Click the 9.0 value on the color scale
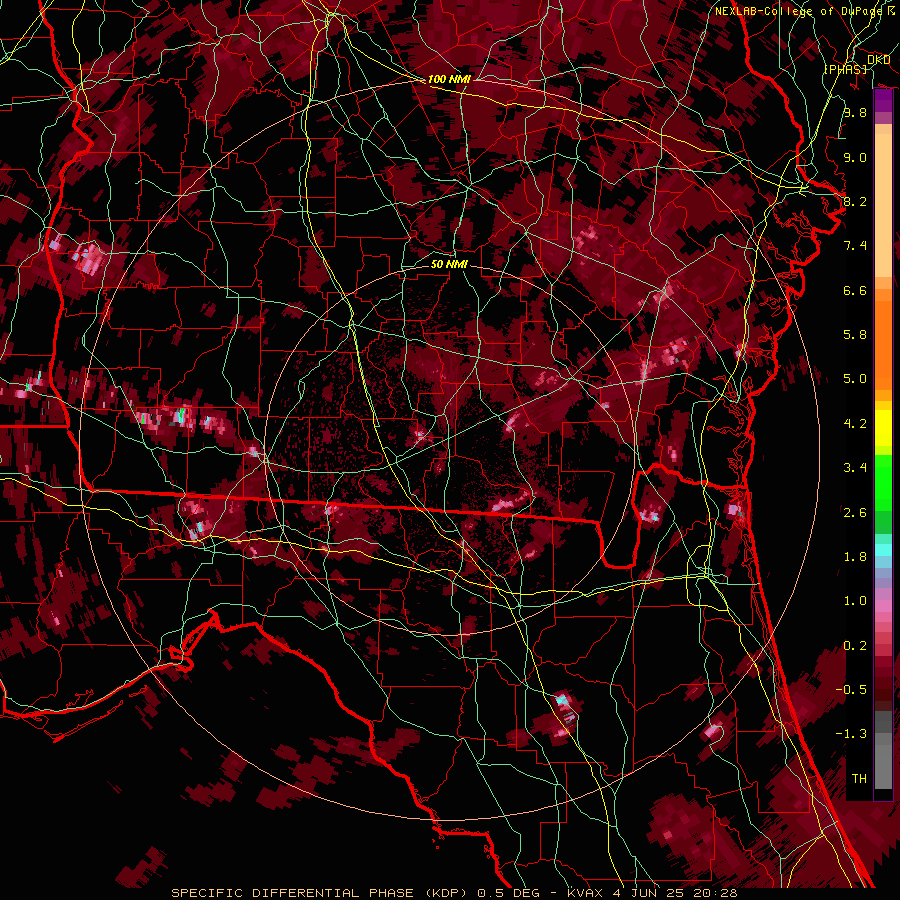This screenshot has height=900, width=900. (x=855, y=157)
